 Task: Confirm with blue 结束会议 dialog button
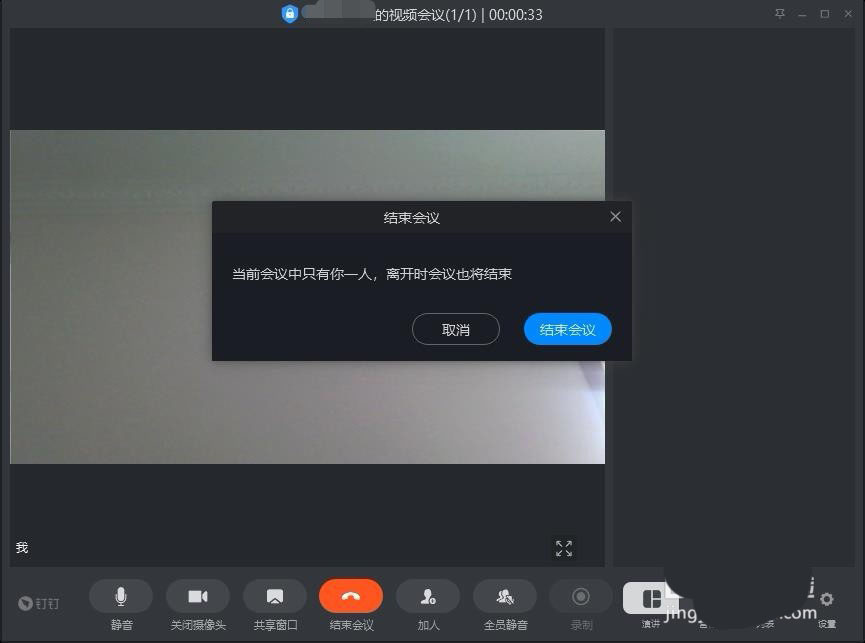tap(568, 329)
